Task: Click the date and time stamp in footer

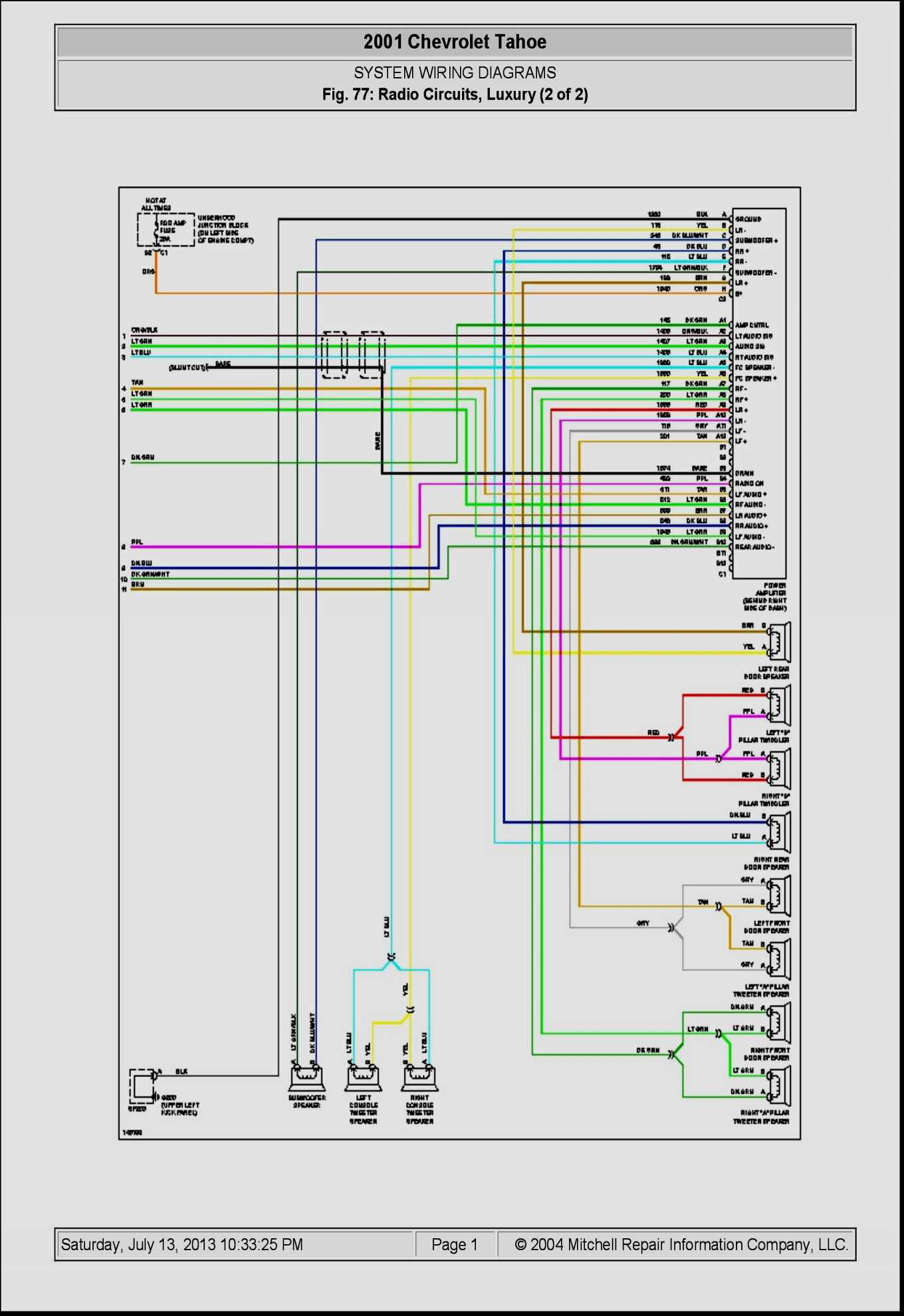Action: pyautogui.click(x=181, y=1245)
